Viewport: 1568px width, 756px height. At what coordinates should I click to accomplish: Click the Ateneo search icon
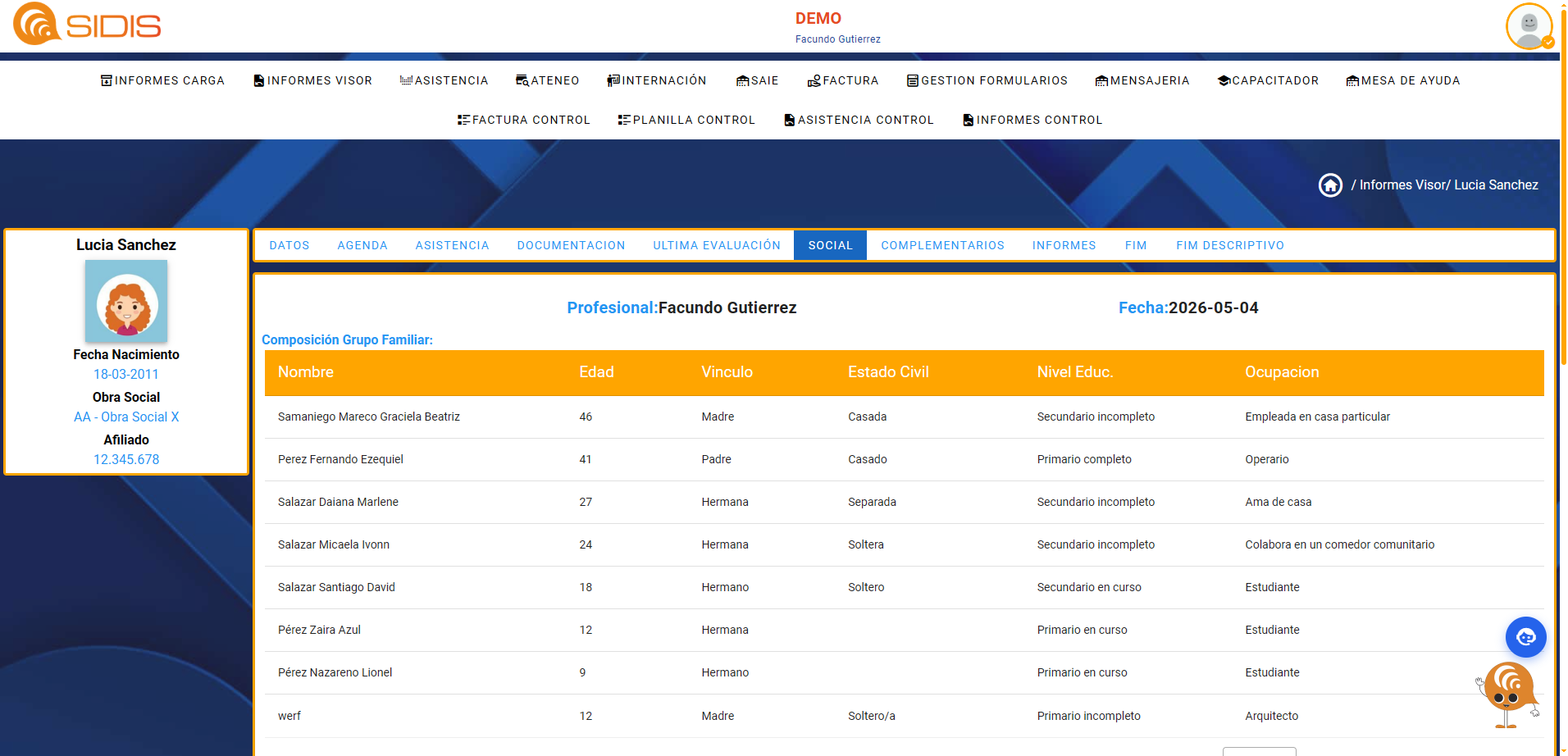click(x=522, y=80)
